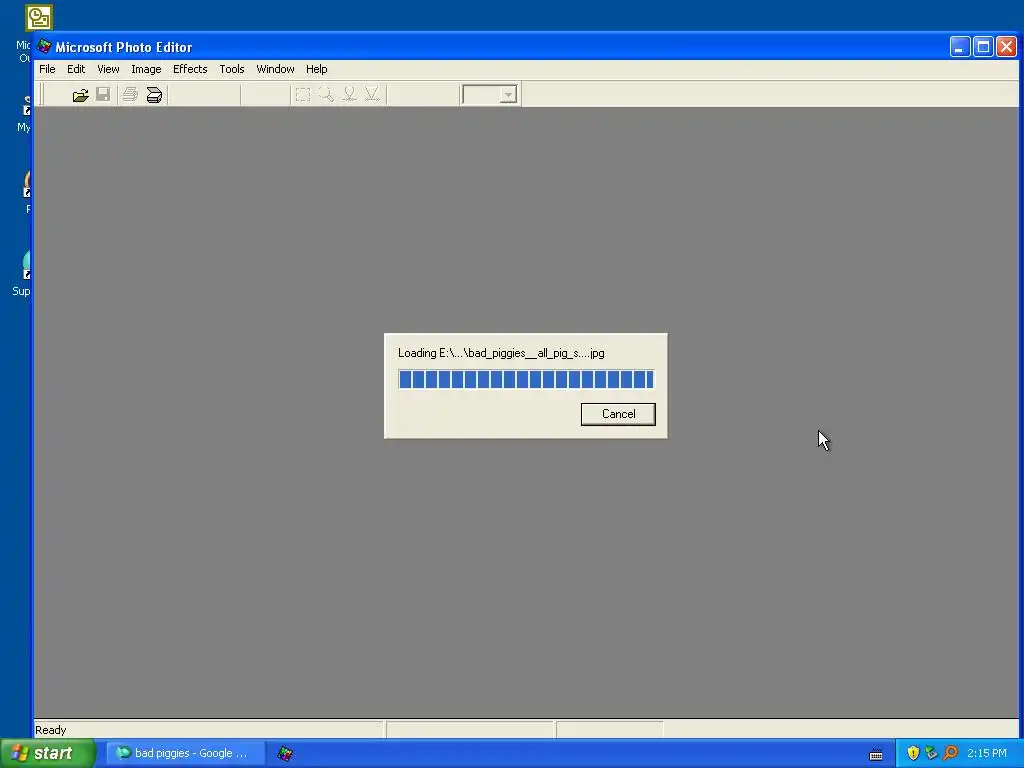Close the Microsoft Photo Editor window
Screen dimensions: 1024x768
1006,47
